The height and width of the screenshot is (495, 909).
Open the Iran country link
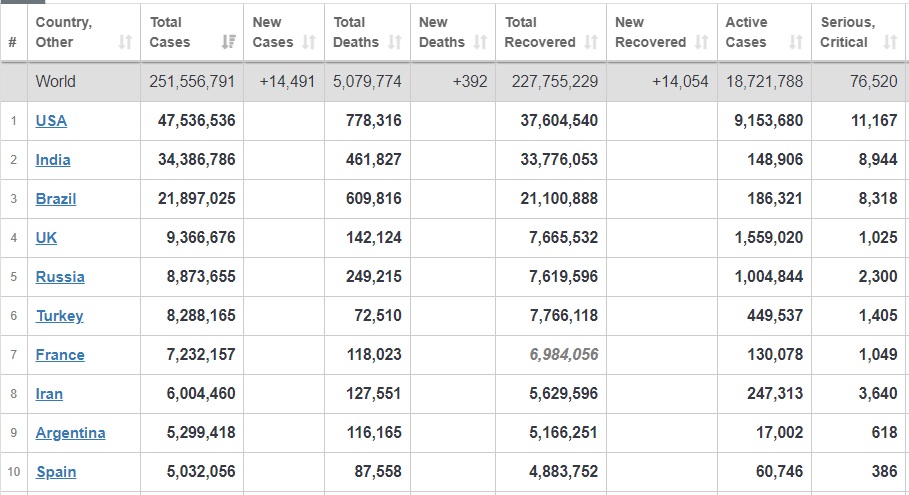tap(49, 394)
